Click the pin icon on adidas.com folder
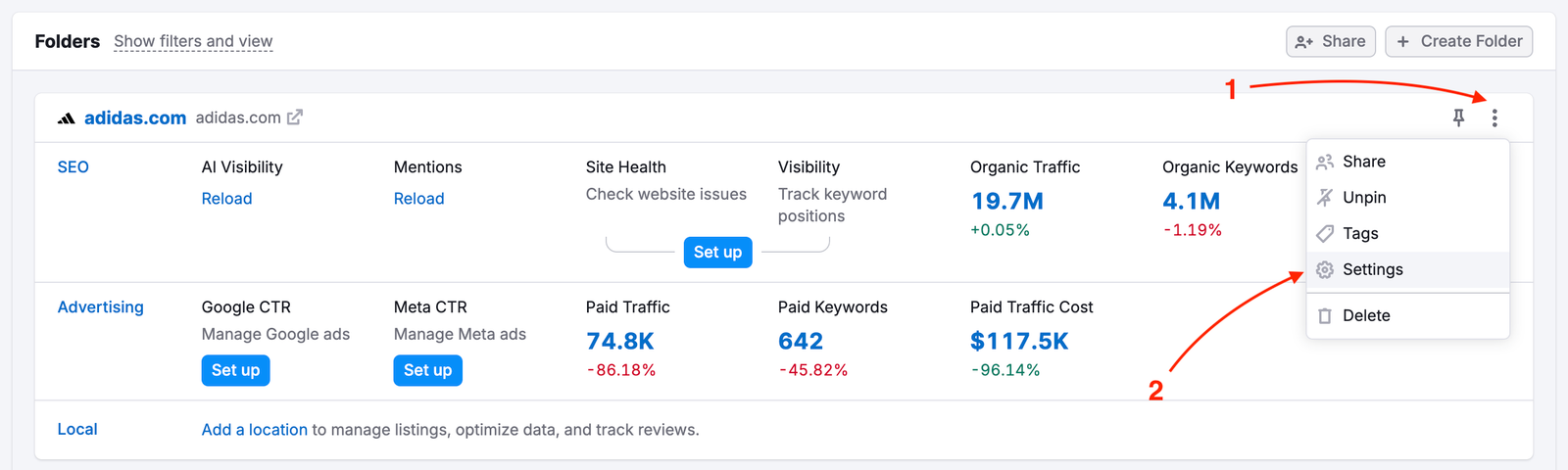This screenshot has width=1568, height=470. 1458,118
